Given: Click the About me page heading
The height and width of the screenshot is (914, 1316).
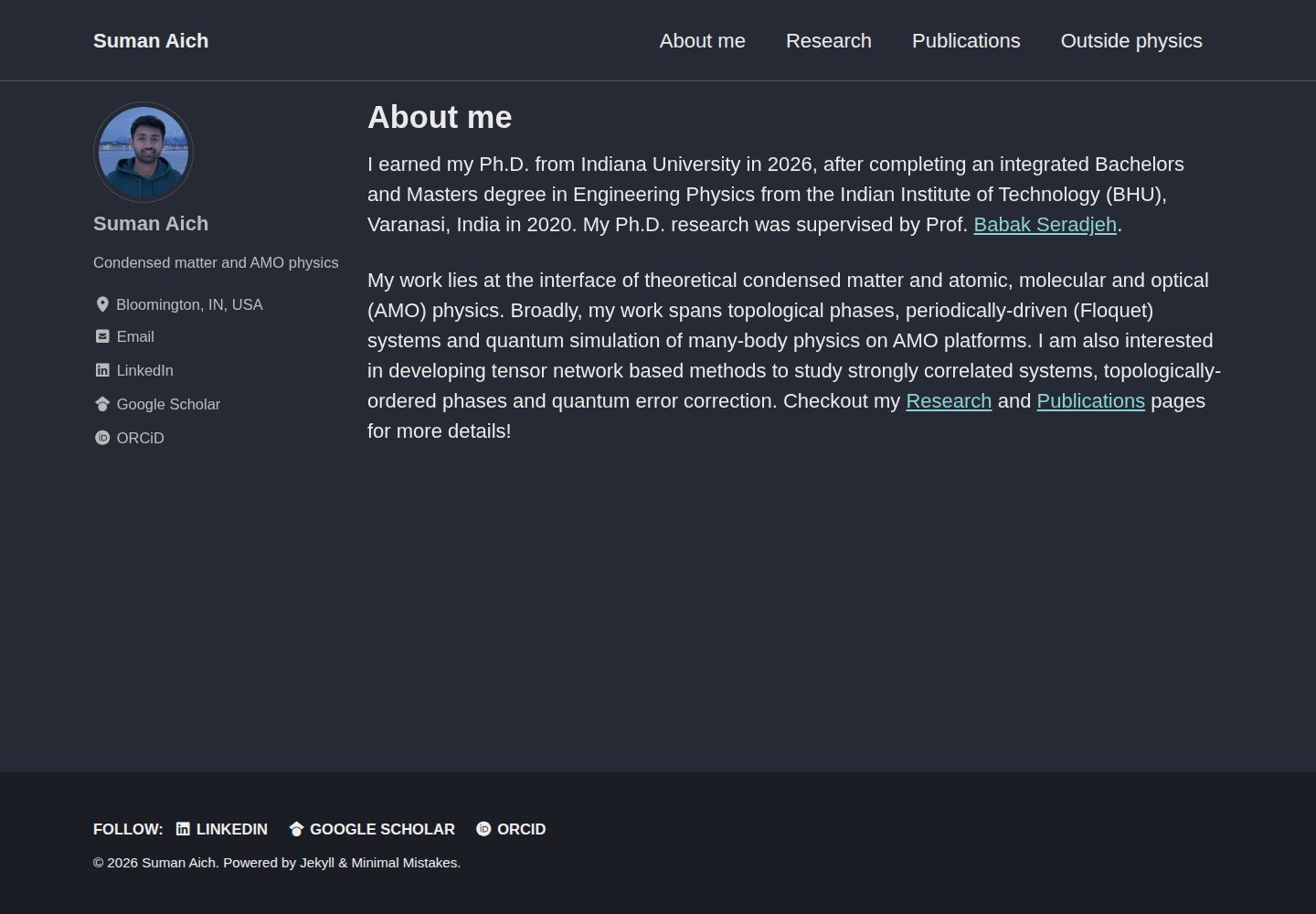Looking at the screenshot, I should 440,117.
